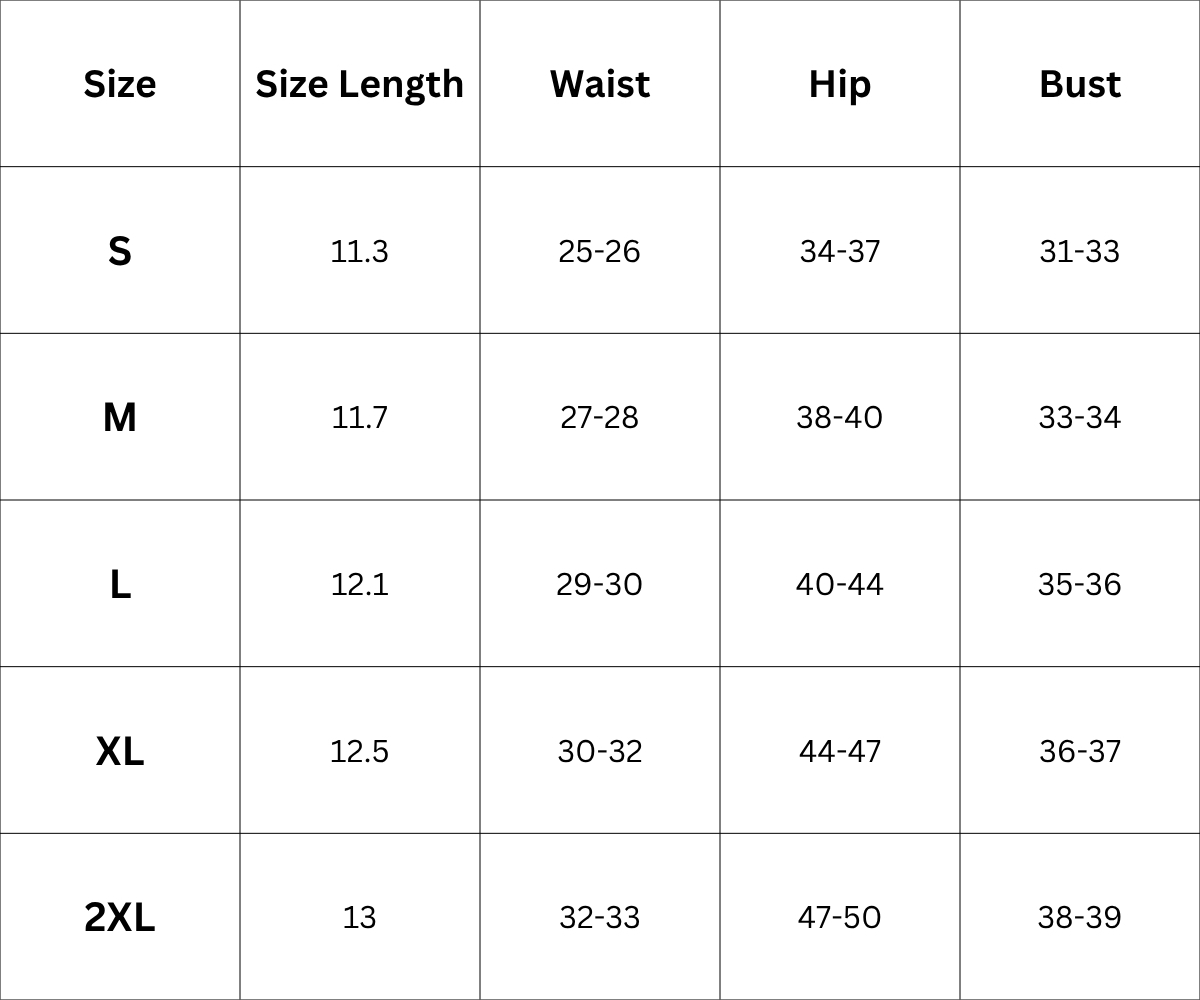
Task: Select the 2XL size row label
Action: point(119,917)
